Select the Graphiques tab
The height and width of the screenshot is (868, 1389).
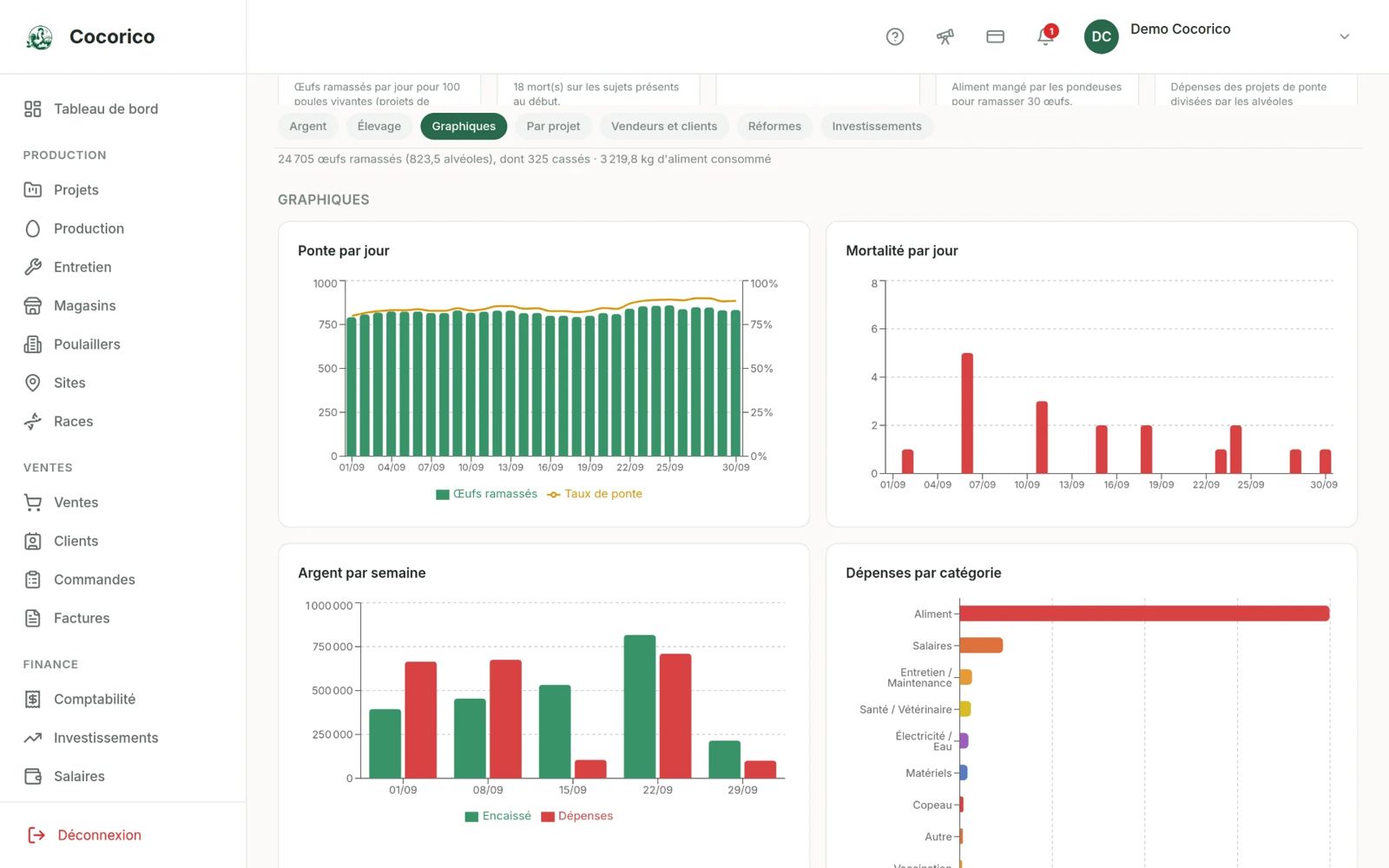[464, 127]
